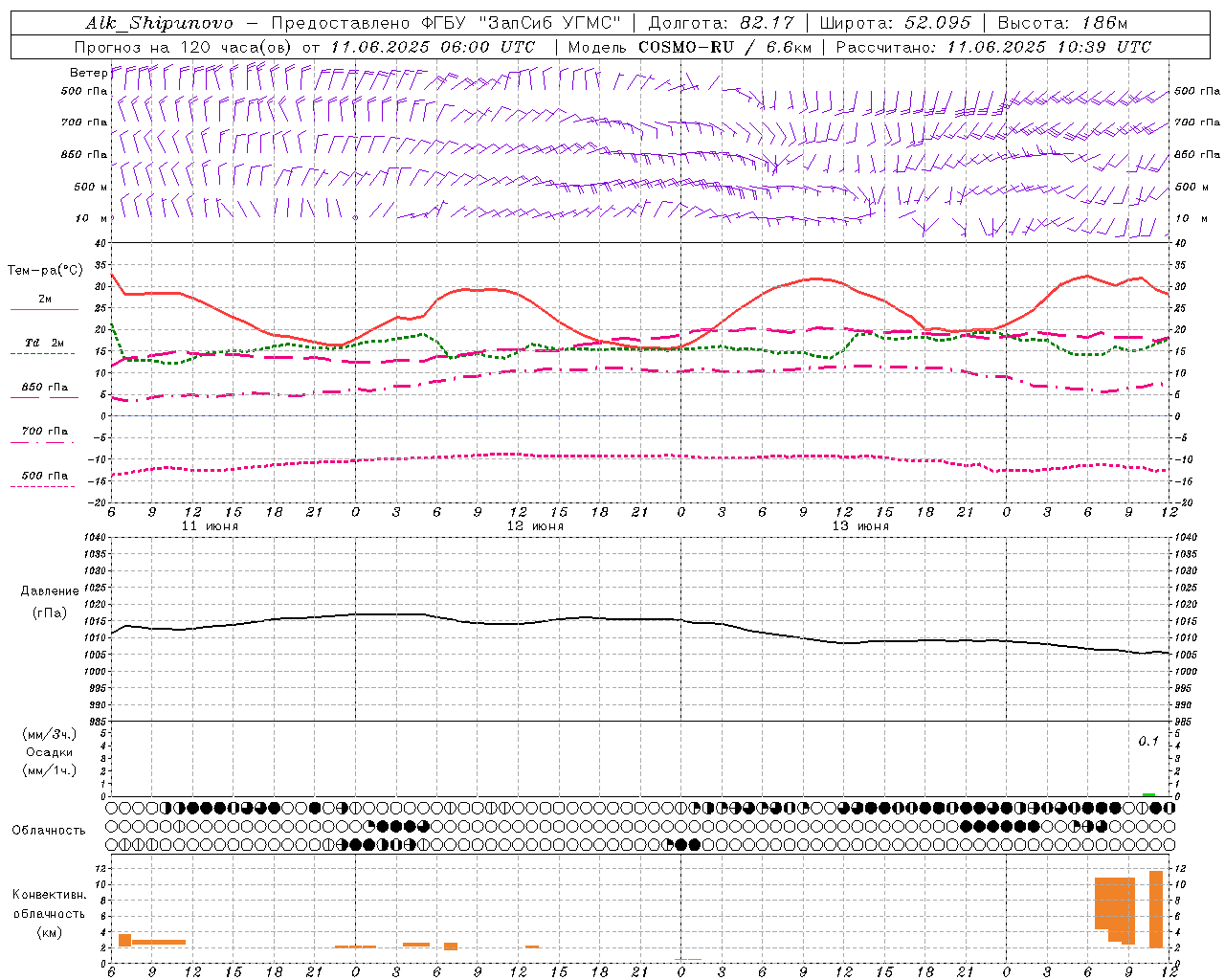Click the Td 2м dew point legend entry
This screenshot has width=1225, height=980.
45,343
